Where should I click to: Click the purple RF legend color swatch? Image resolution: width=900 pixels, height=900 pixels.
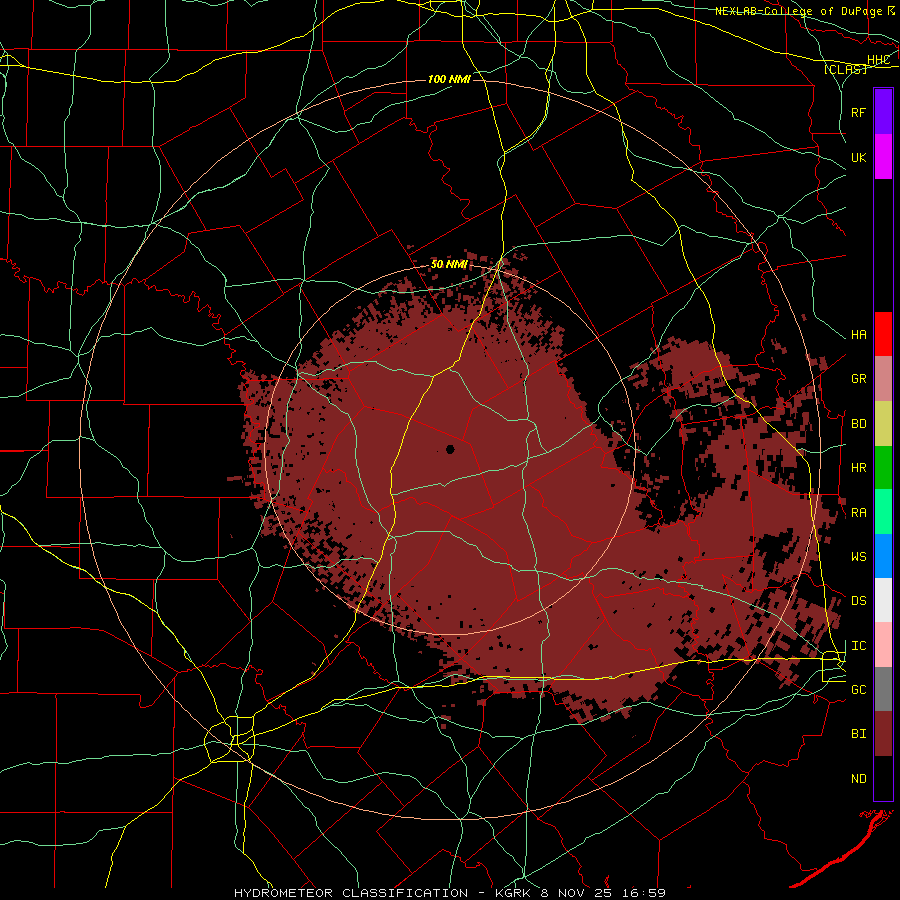click(x=883, y=112)
